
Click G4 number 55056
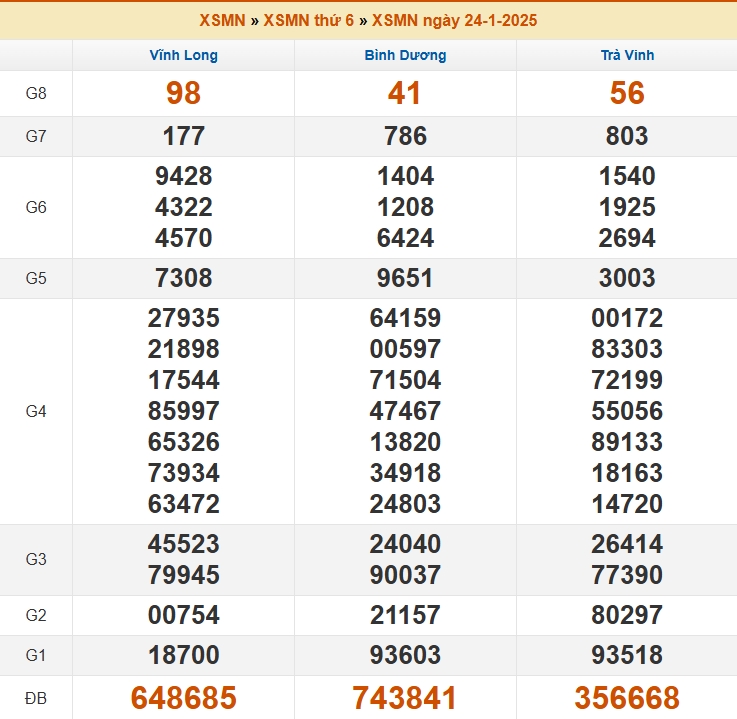tap(627, 411)
